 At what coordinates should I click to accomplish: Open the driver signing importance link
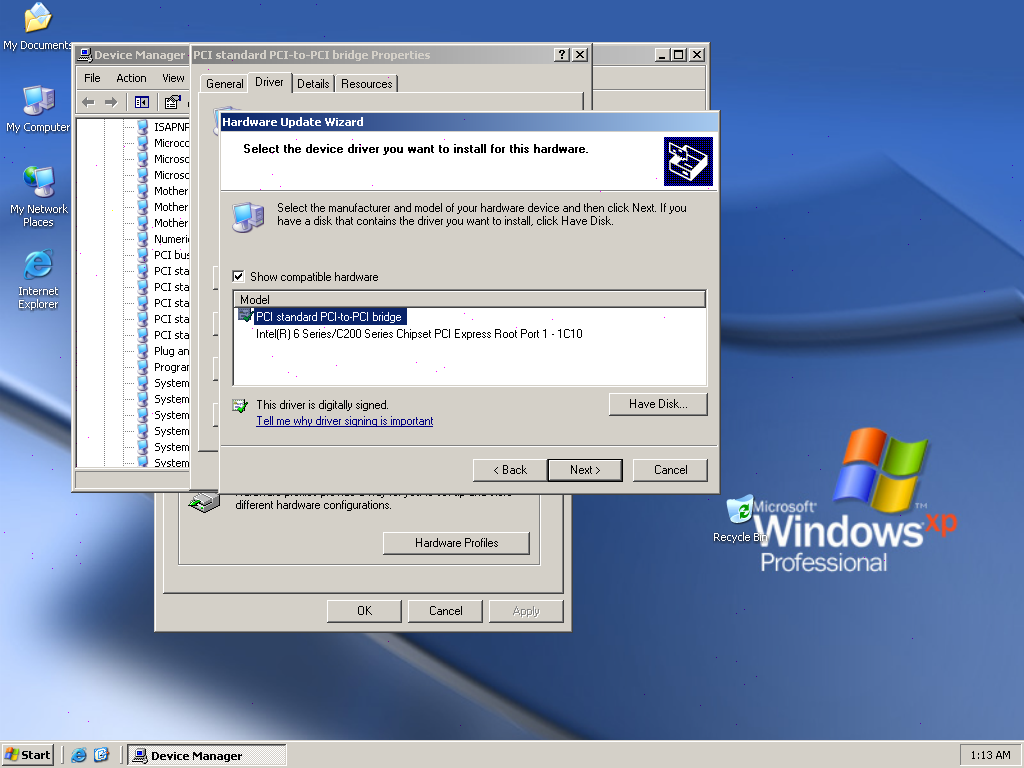click(344, 421)
